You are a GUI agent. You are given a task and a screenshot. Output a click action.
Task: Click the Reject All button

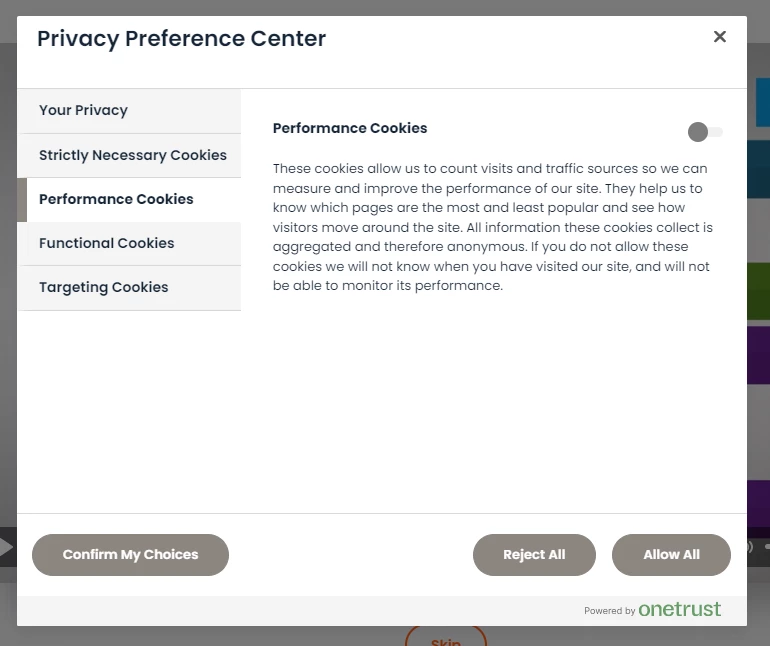(534, 555)
